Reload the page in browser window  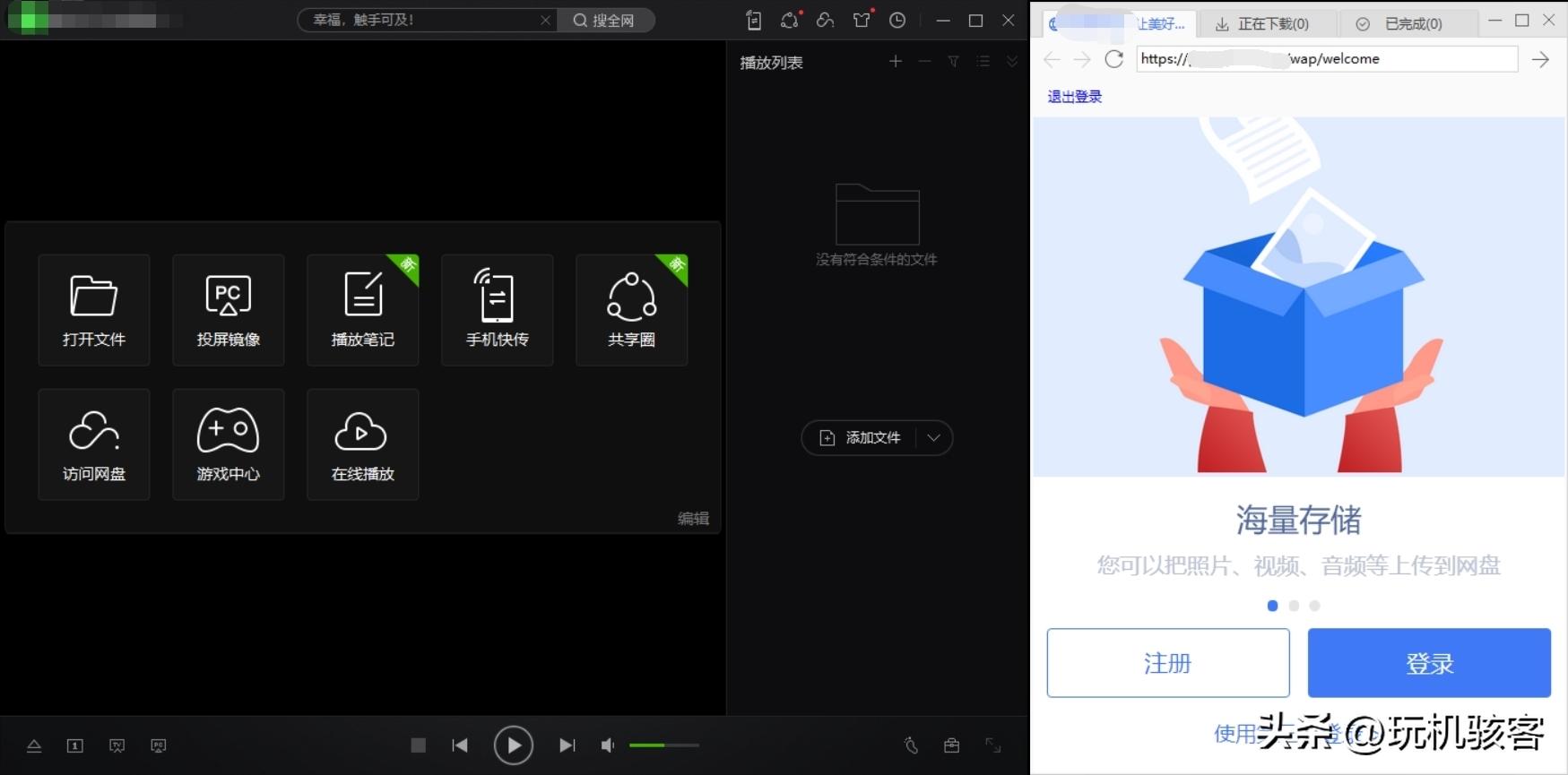[1114, 59]
